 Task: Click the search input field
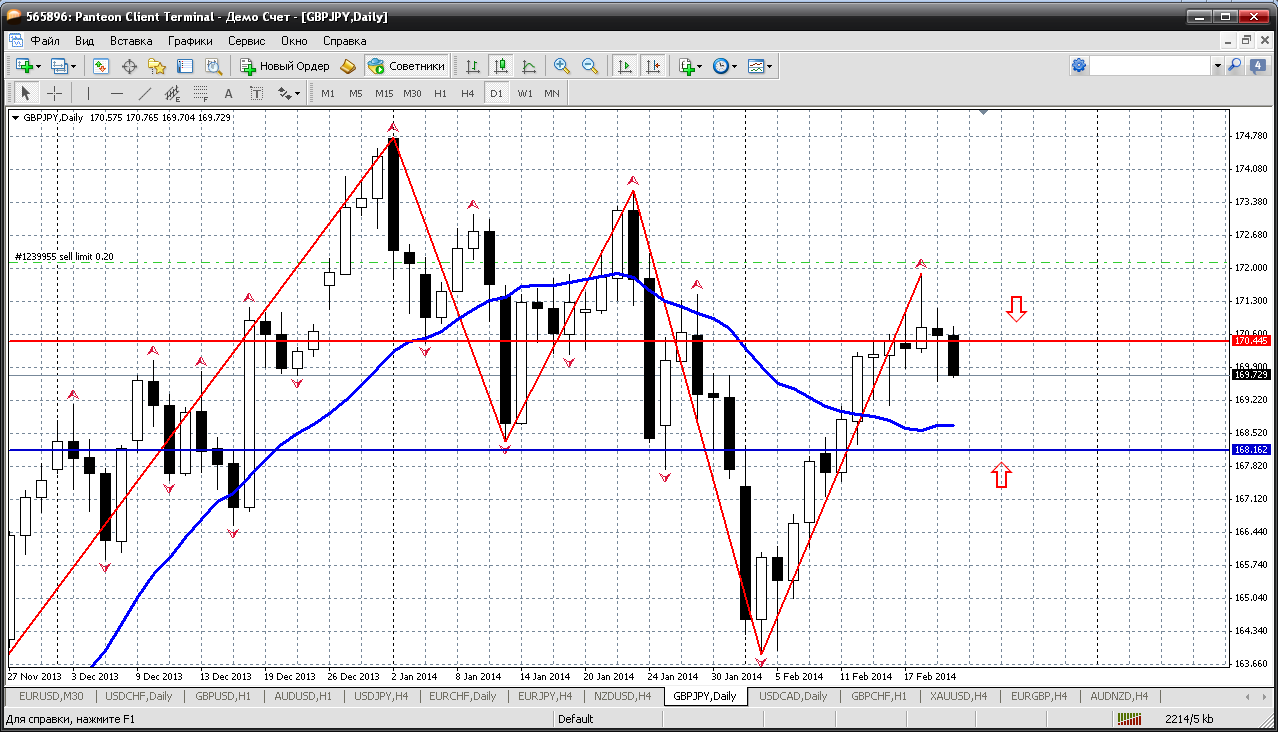(1150, 66)
